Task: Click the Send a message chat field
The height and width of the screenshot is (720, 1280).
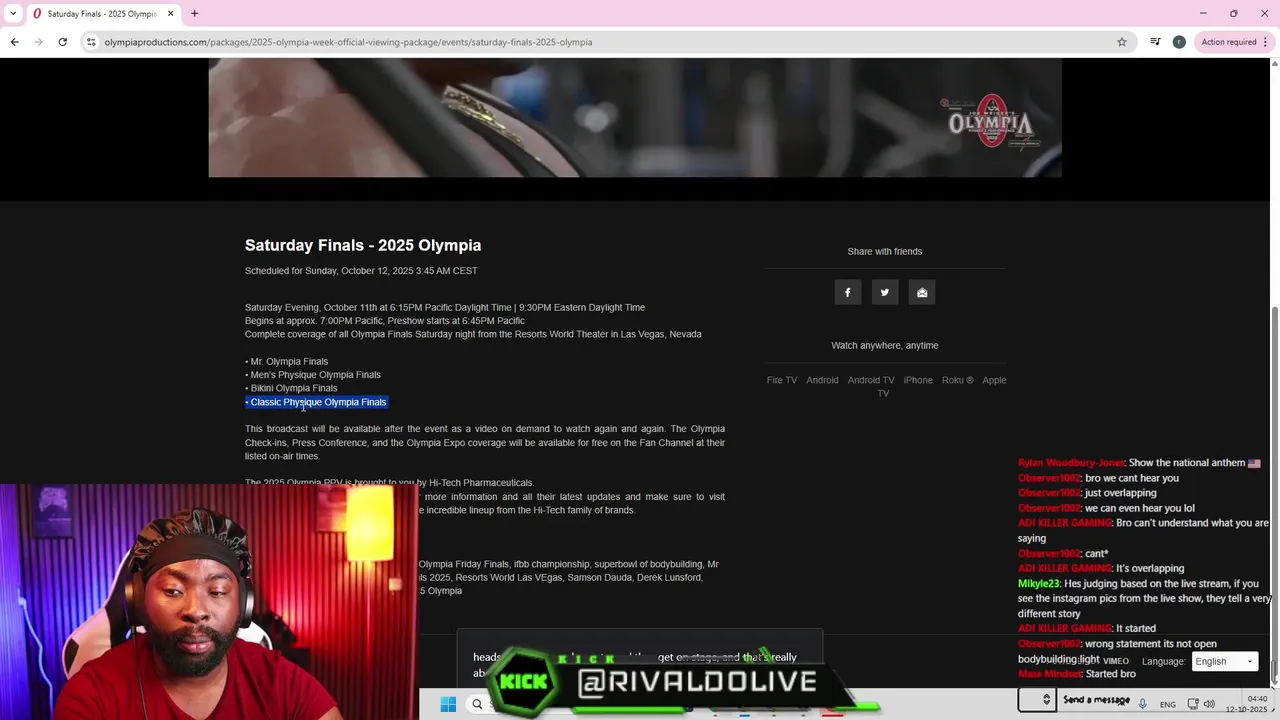Action: (x=1096, y=700)
